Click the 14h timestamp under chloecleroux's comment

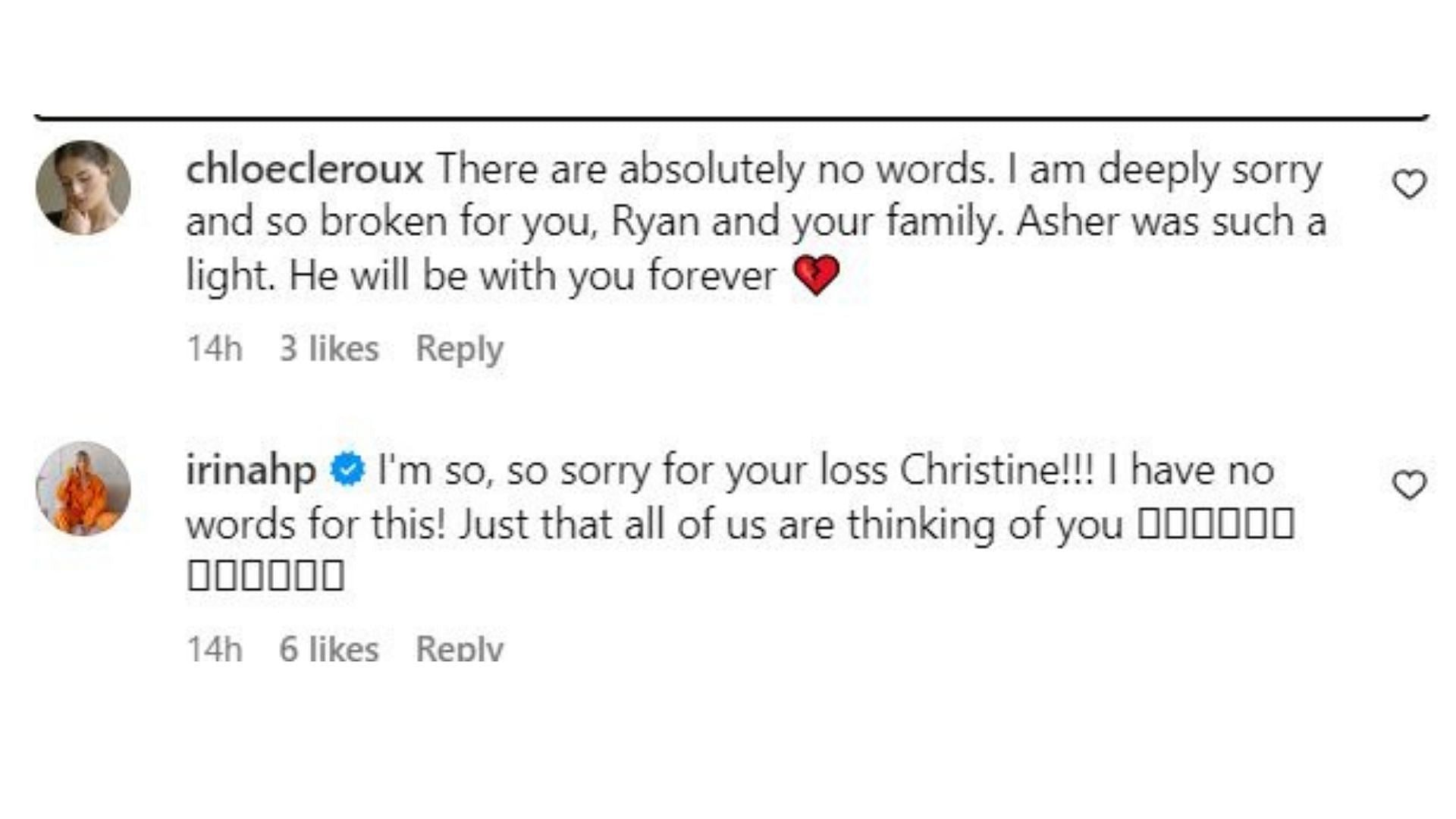215,349
